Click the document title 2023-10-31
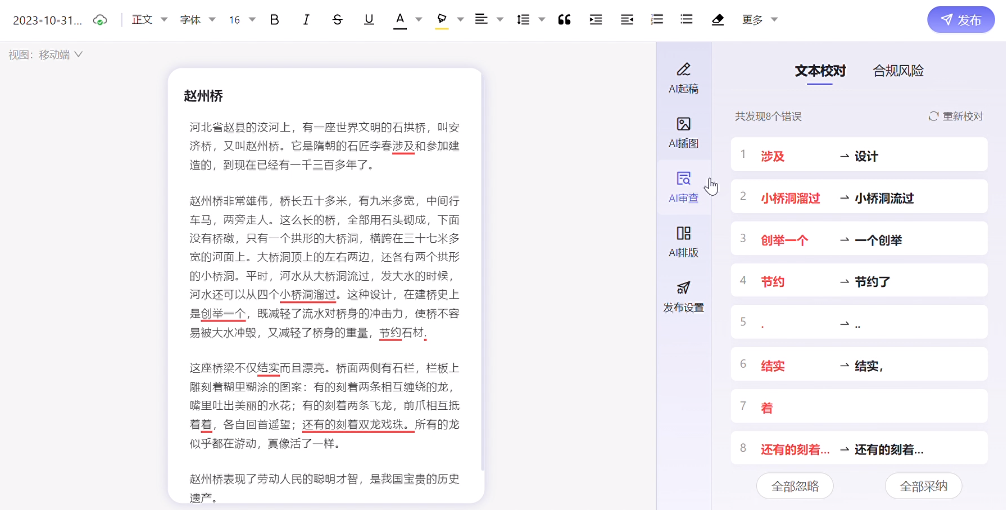This screenshot has width=1006, height=510. tap(47, 20)
